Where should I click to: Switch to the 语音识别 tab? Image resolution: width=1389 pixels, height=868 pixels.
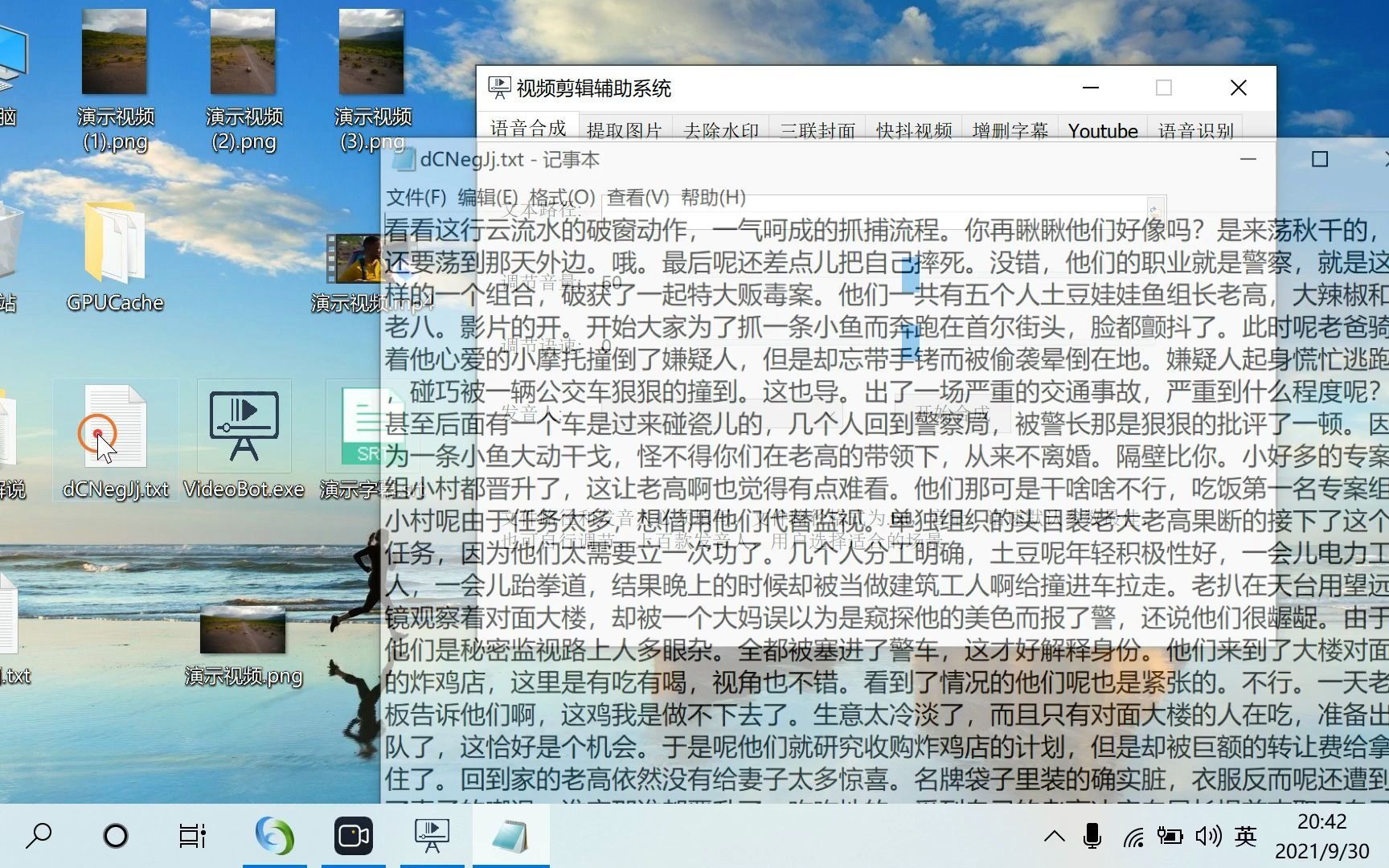(x=1196, y=130)
